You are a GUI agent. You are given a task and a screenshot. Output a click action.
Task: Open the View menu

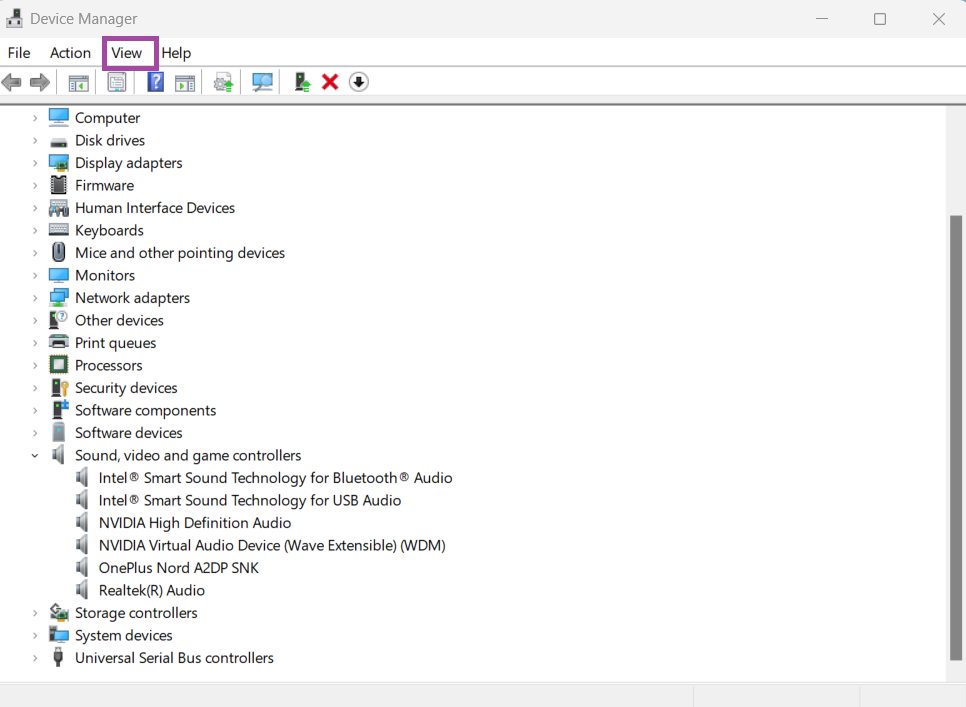(x=127, y=53)
